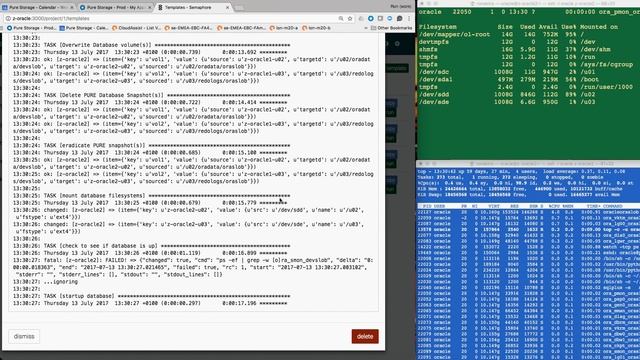Open the lon-m20-b bookmark
The image size is (640, 360).
point(317,28)
